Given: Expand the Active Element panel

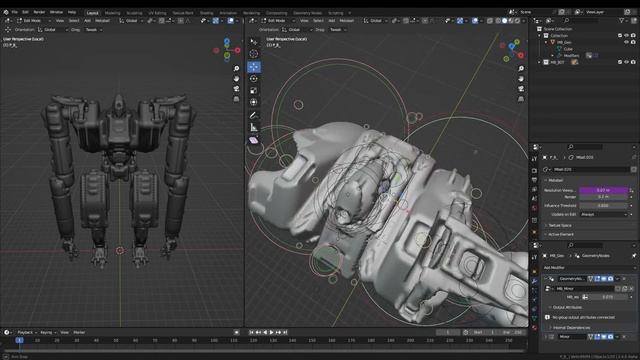Looking at the screenshot, I should [x=561, y=234].
